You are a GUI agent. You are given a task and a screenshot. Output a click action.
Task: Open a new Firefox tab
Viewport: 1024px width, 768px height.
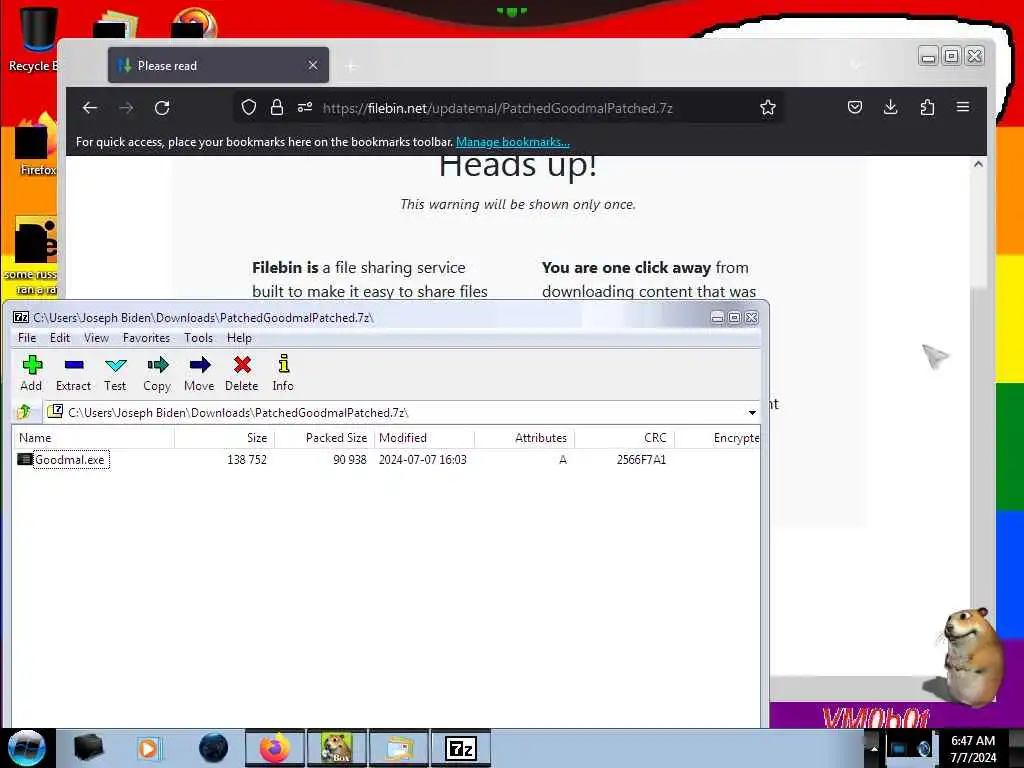pos(351,65)
